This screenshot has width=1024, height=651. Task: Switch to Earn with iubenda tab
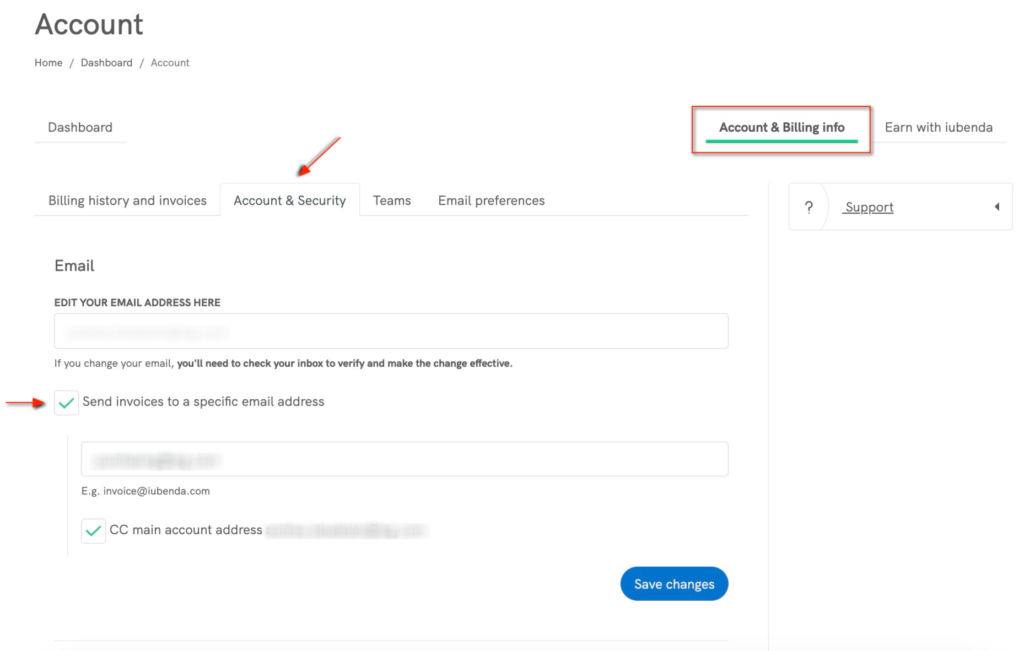click(x=938, y=128)
